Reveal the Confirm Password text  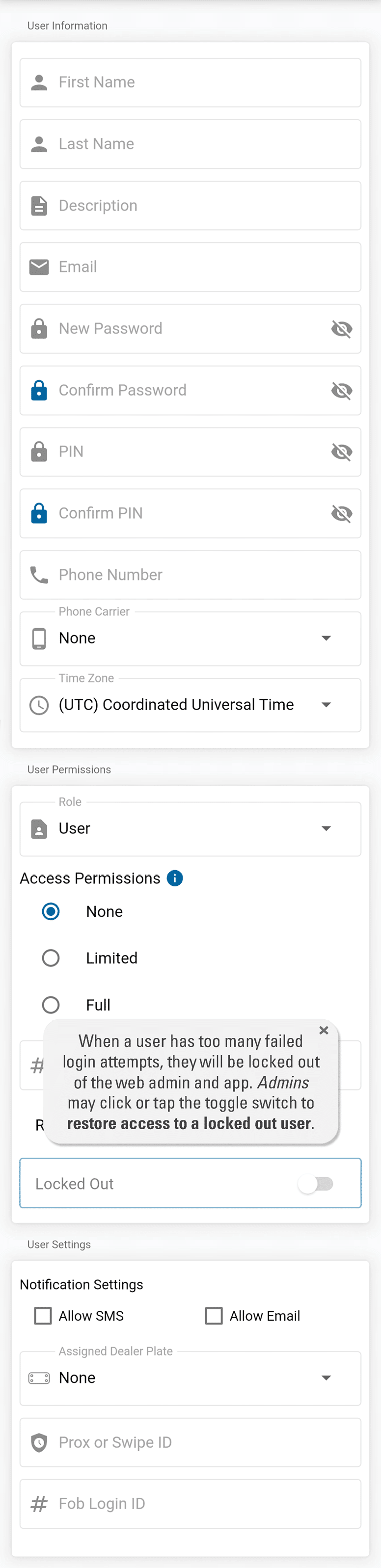[x=341, y=391]
